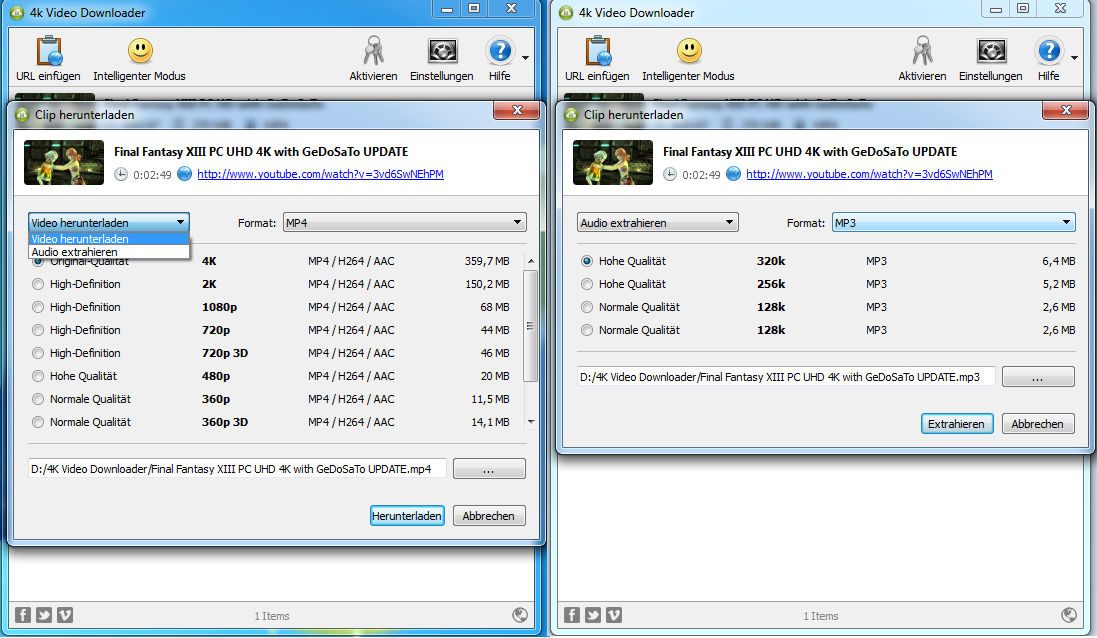Screen dimensions: 1097x638
Task: Click URL einfügen icon in left window
Action: [x=49, y=51]
